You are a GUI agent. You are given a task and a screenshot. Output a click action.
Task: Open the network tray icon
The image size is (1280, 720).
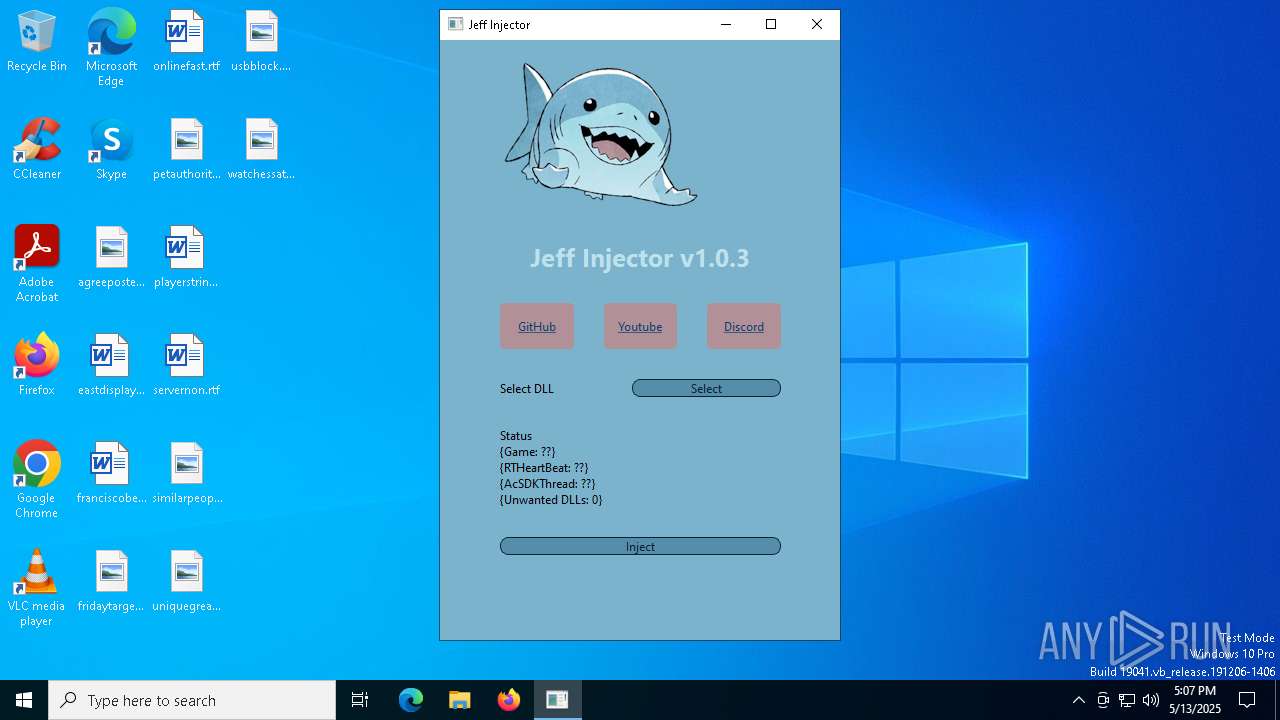(1127, 700)
